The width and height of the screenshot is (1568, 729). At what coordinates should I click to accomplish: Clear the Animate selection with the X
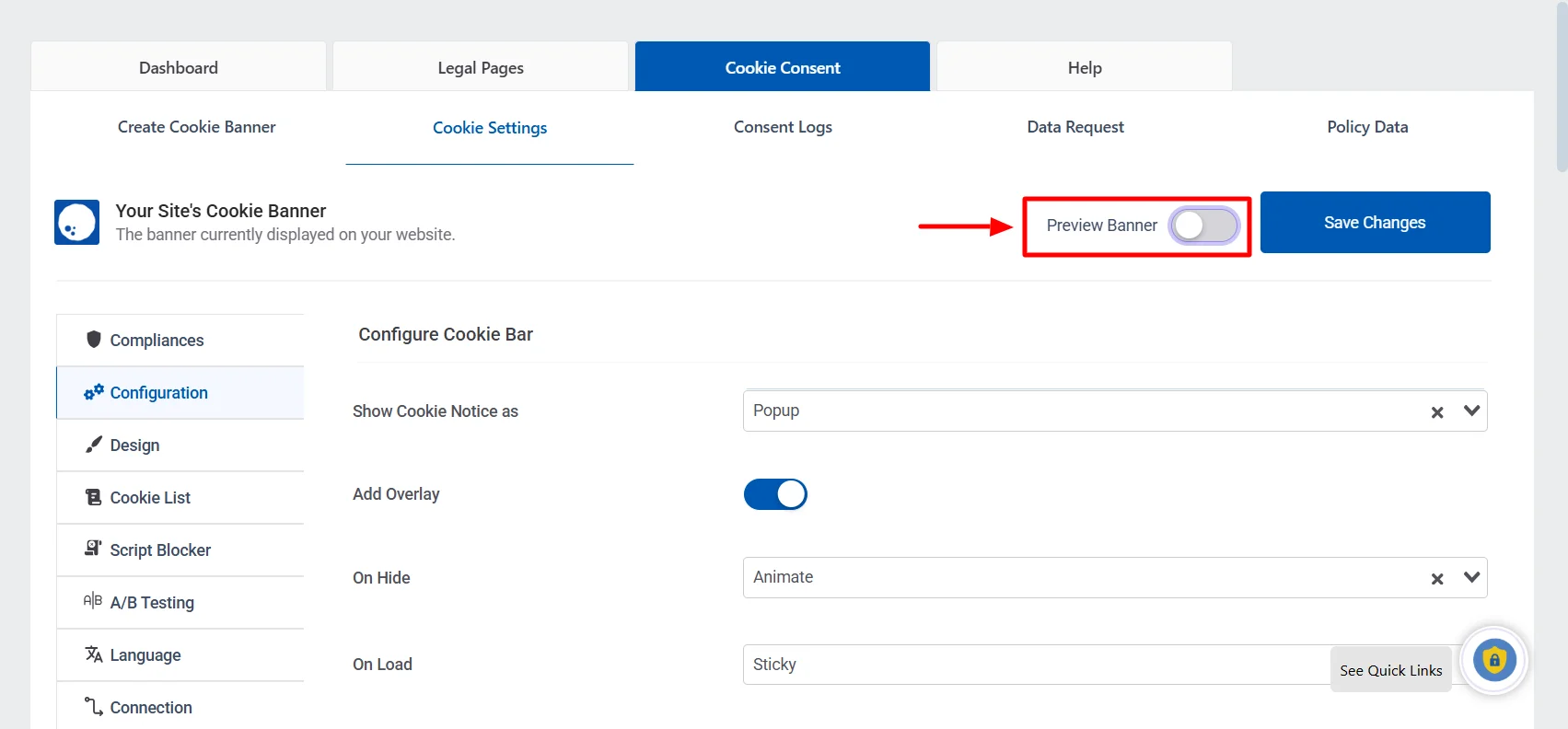click(x=1437, y=579)
